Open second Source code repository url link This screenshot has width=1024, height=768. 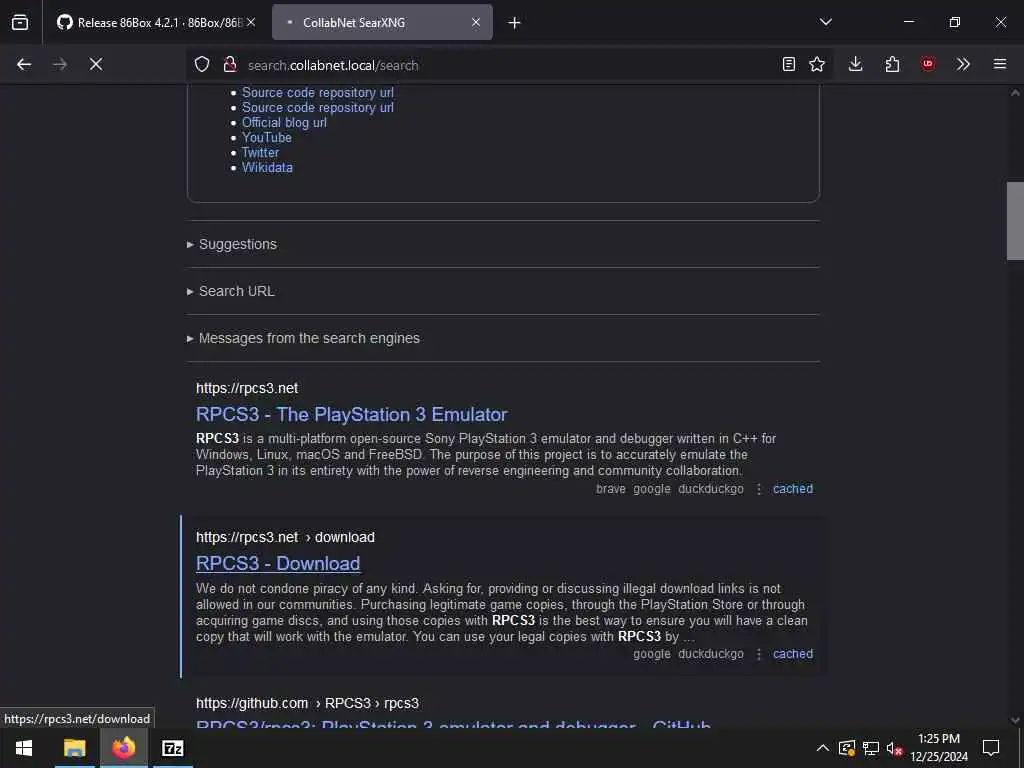(x=317, y=108)
